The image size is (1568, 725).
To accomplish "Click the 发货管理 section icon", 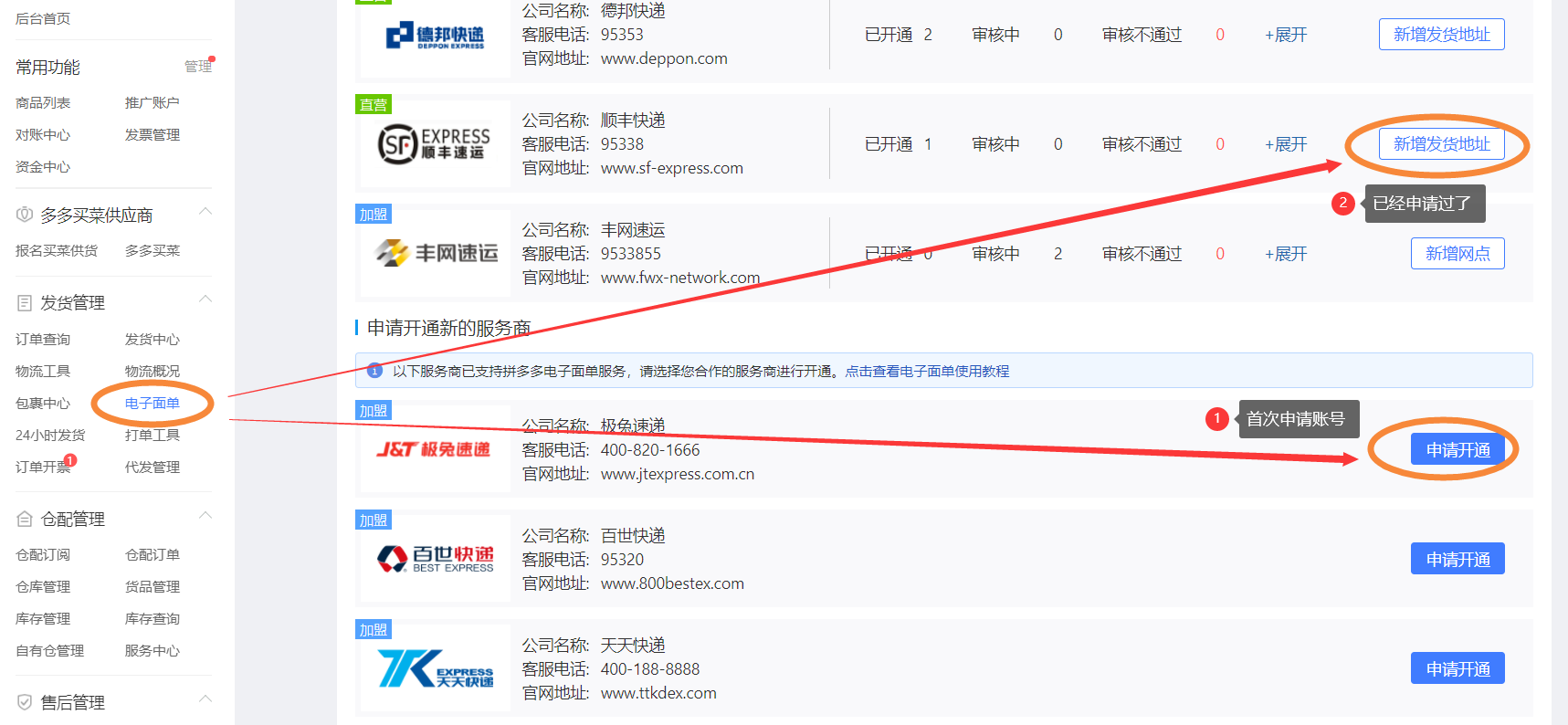I will (25, 302).
